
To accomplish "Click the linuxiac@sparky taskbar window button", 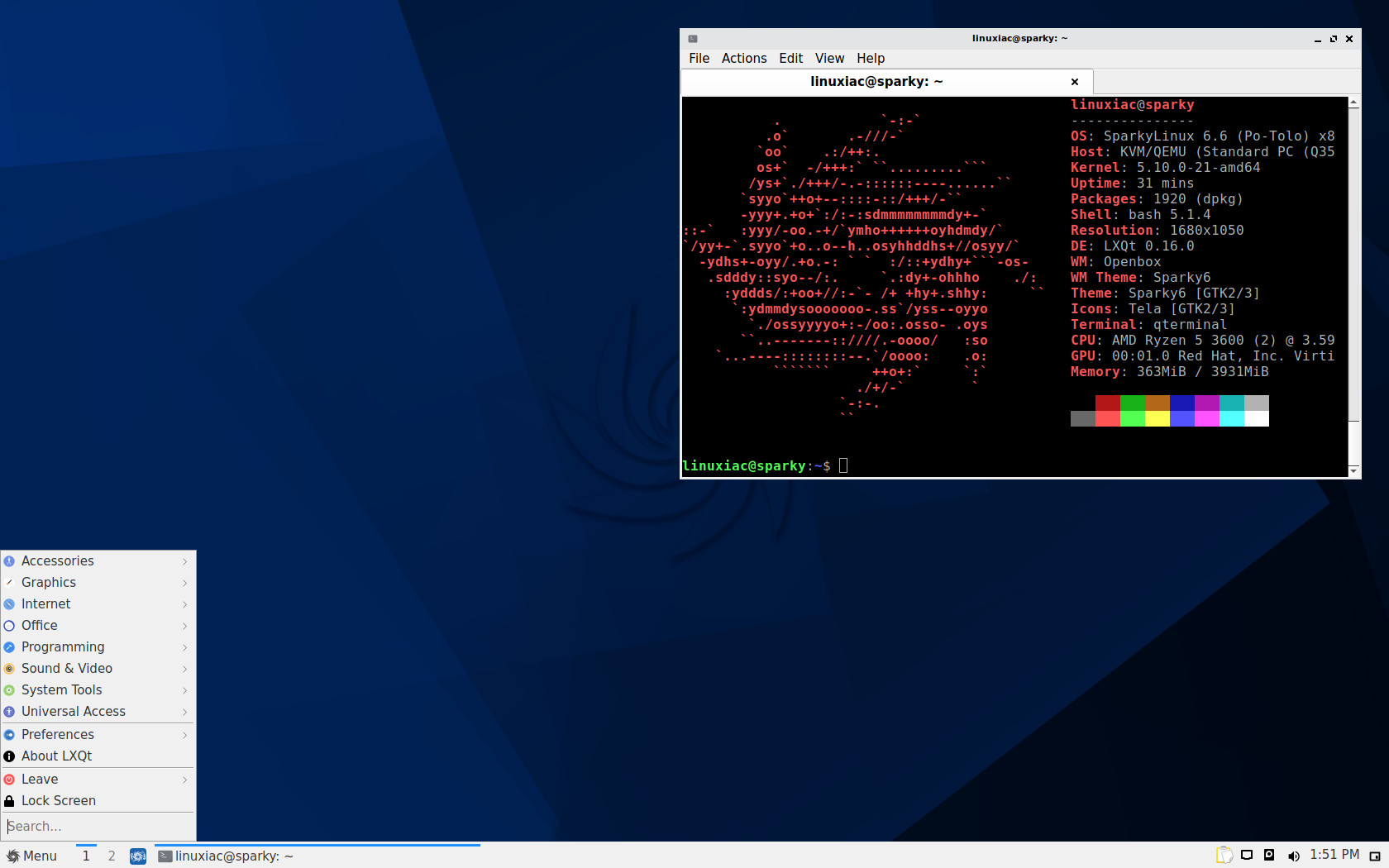I will (318, 856).
